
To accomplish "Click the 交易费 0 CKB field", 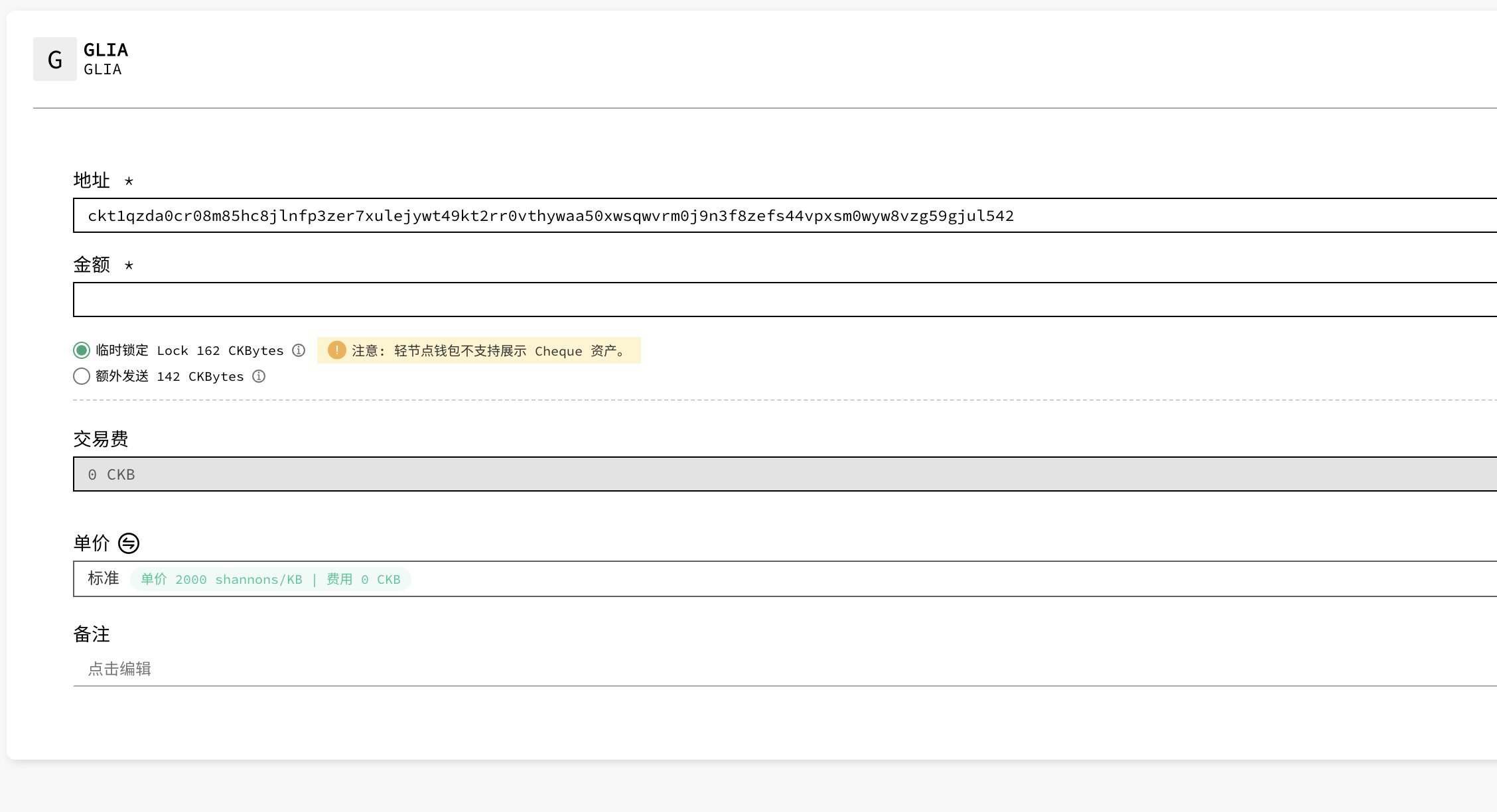I will pos(785,474).
